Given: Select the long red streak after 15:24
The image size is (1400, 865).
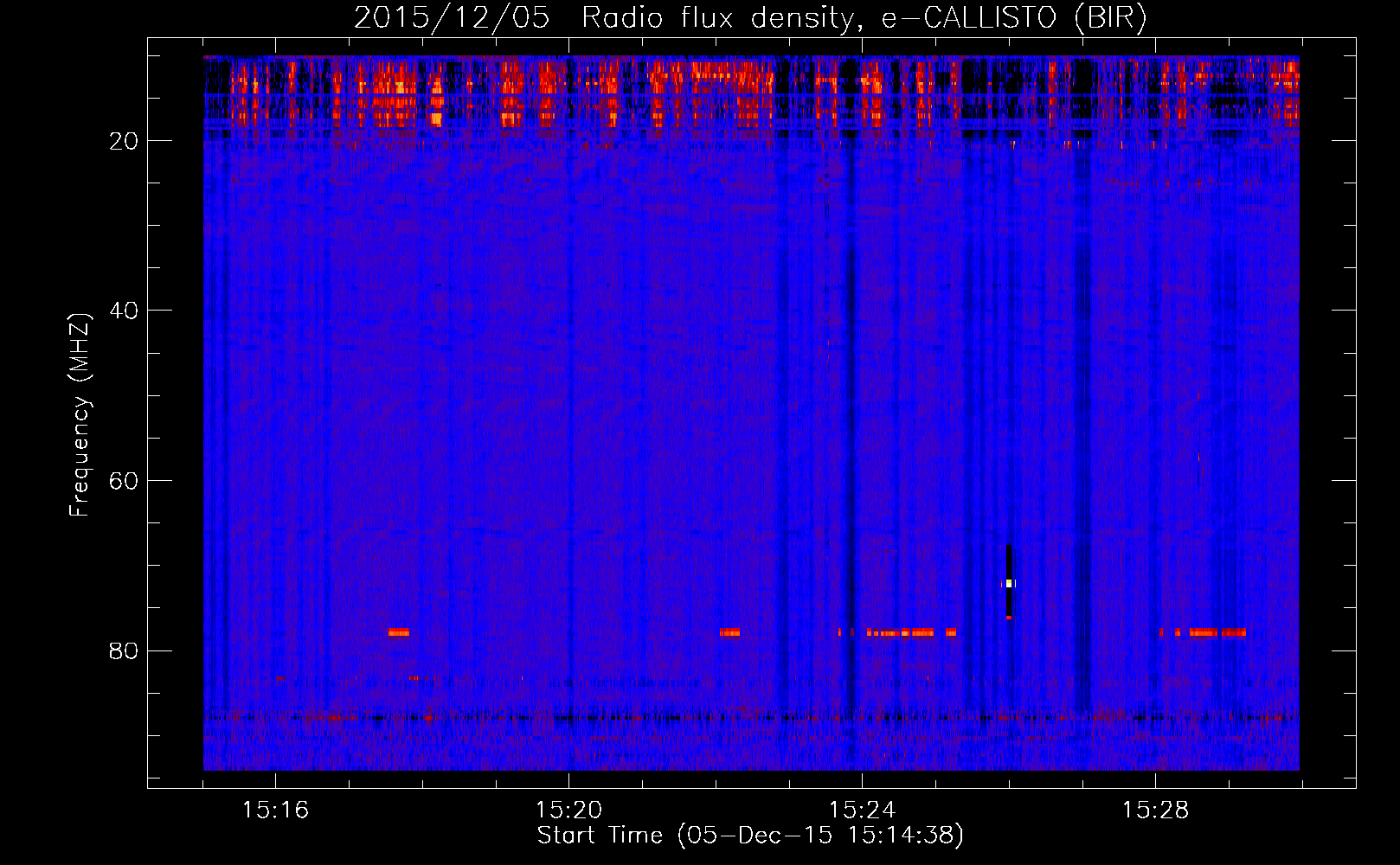Looking at the screenshot, I should [900, 632].
